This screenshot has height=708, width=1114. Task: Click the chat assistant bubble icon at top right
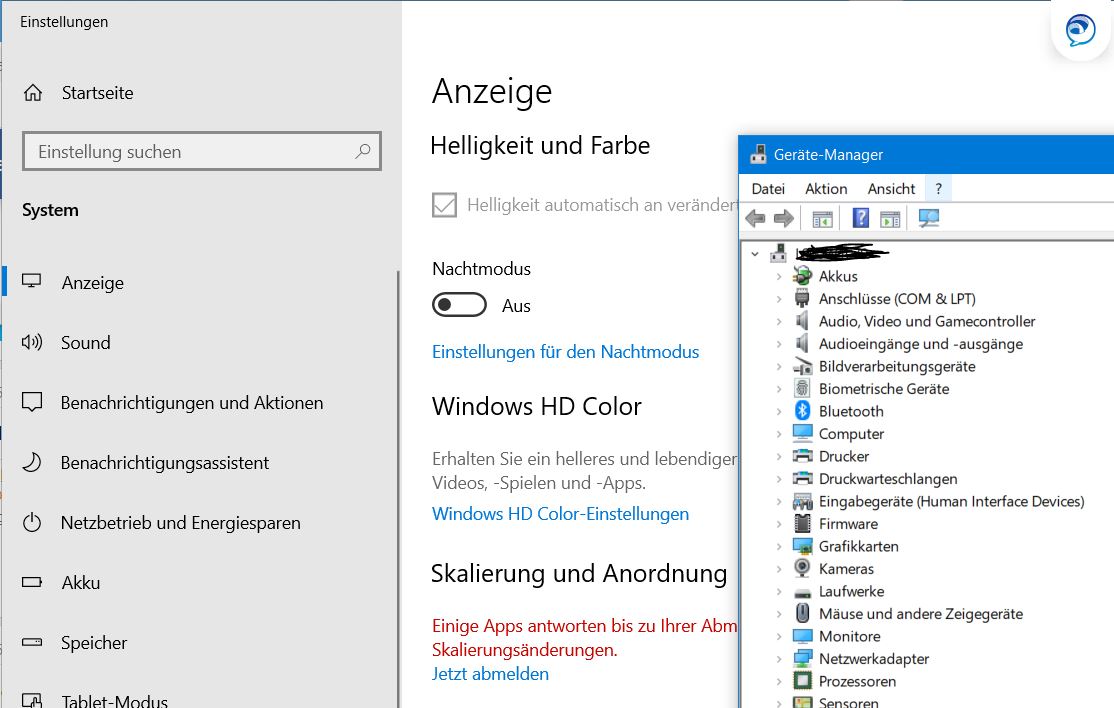click(1081, 31)
